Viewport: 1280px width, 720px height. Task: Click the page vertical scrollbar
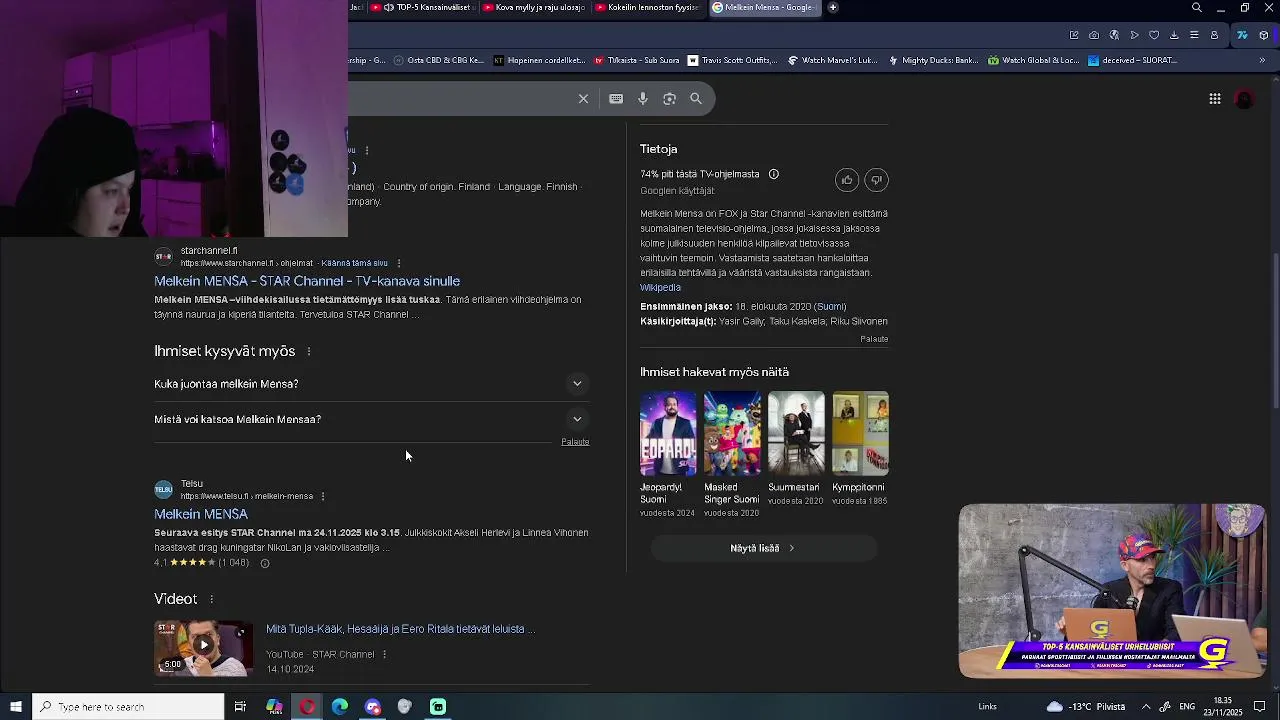1275,330
